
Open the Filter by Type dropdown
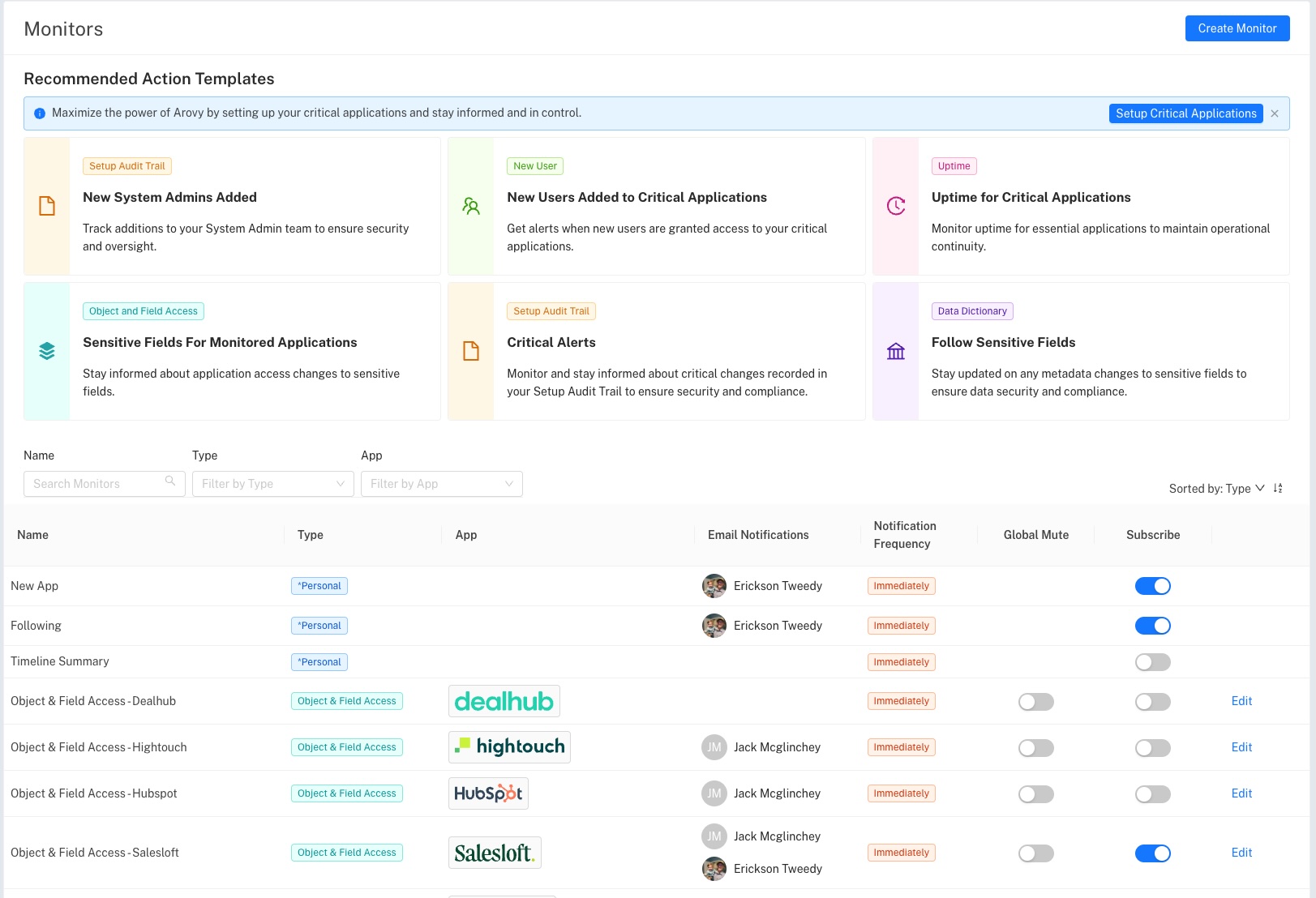tap(273, 484)
